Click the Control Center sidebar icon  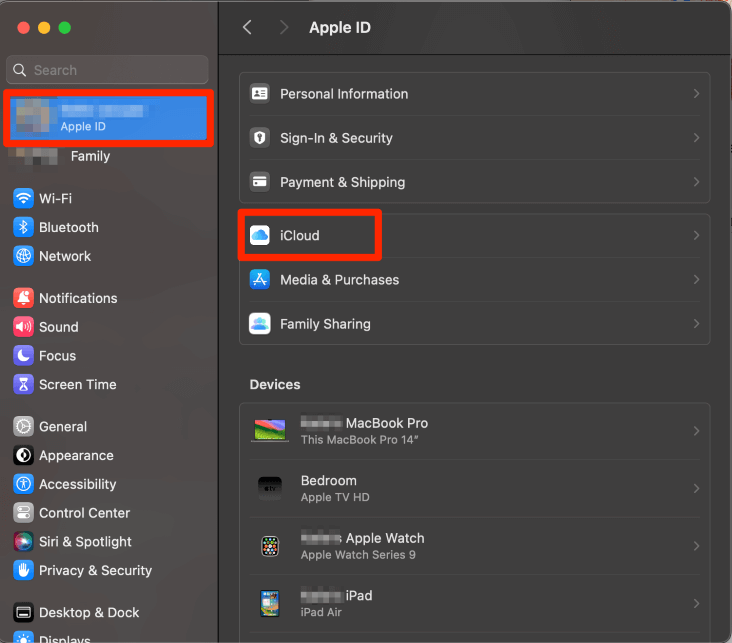pyautogui.click(x=24, y=513)
